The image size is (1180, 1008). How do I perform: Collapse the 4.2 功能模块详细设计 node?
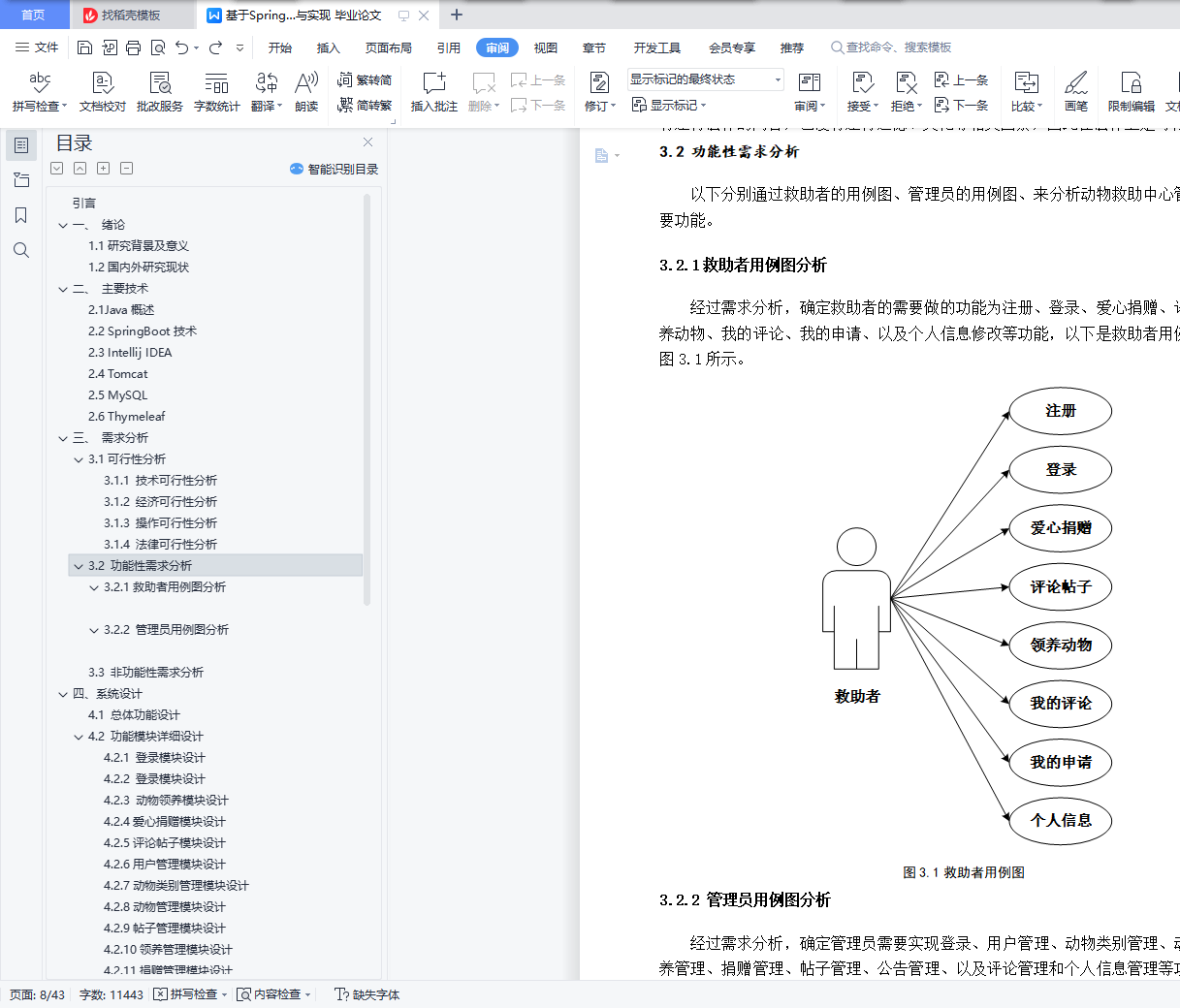[x=79, y=737]
